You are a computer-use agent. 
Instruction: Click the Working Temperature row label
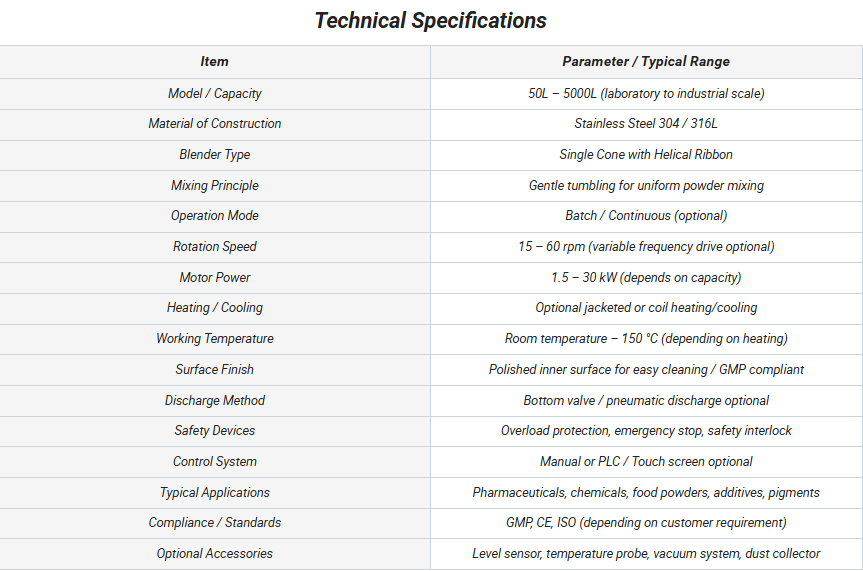coord(214,339)
